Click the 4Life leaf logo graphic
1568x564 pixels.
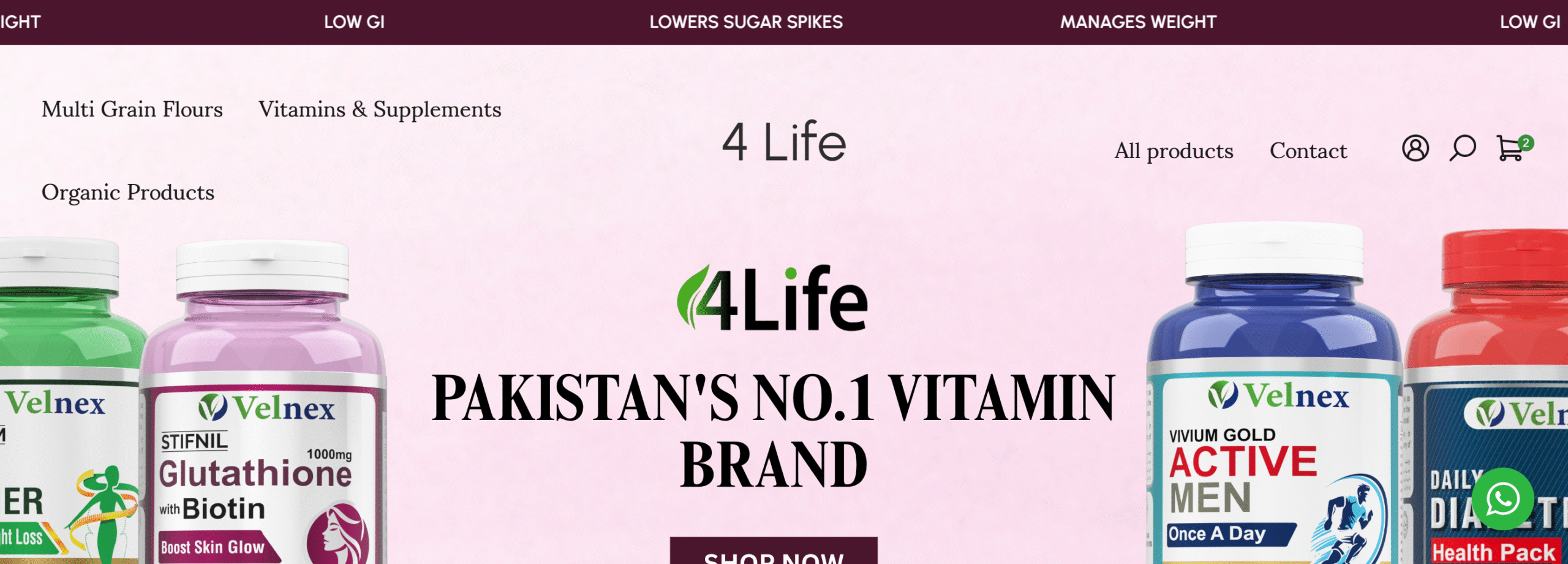[772, 298]
